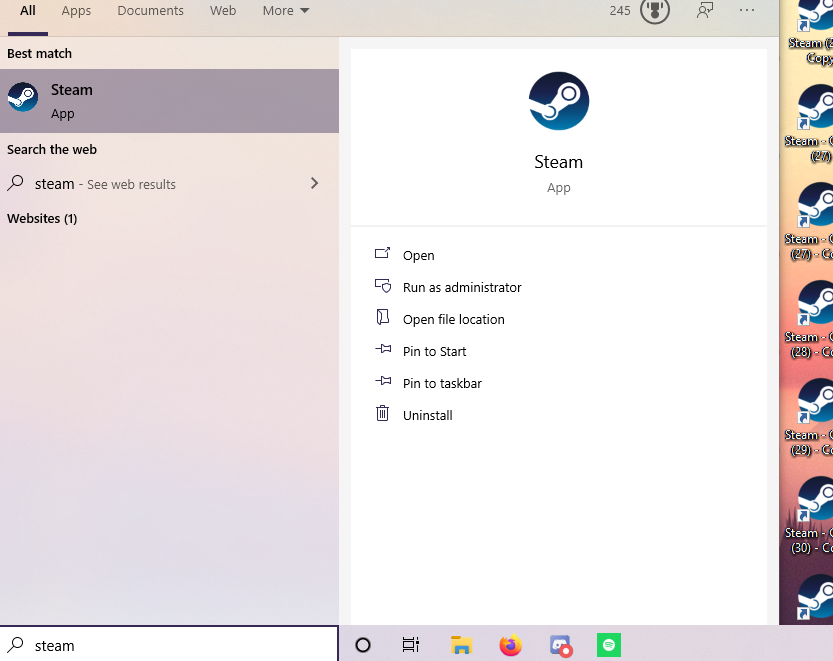Switch to the Documents tab
The height and width of the screenshot is (661, 833).
click(x=150, y=11)
